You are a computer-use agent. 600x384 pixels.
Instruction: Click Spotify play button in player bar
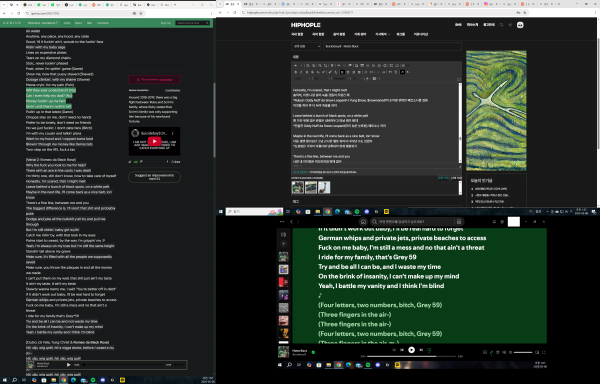[x=411, y=350]
